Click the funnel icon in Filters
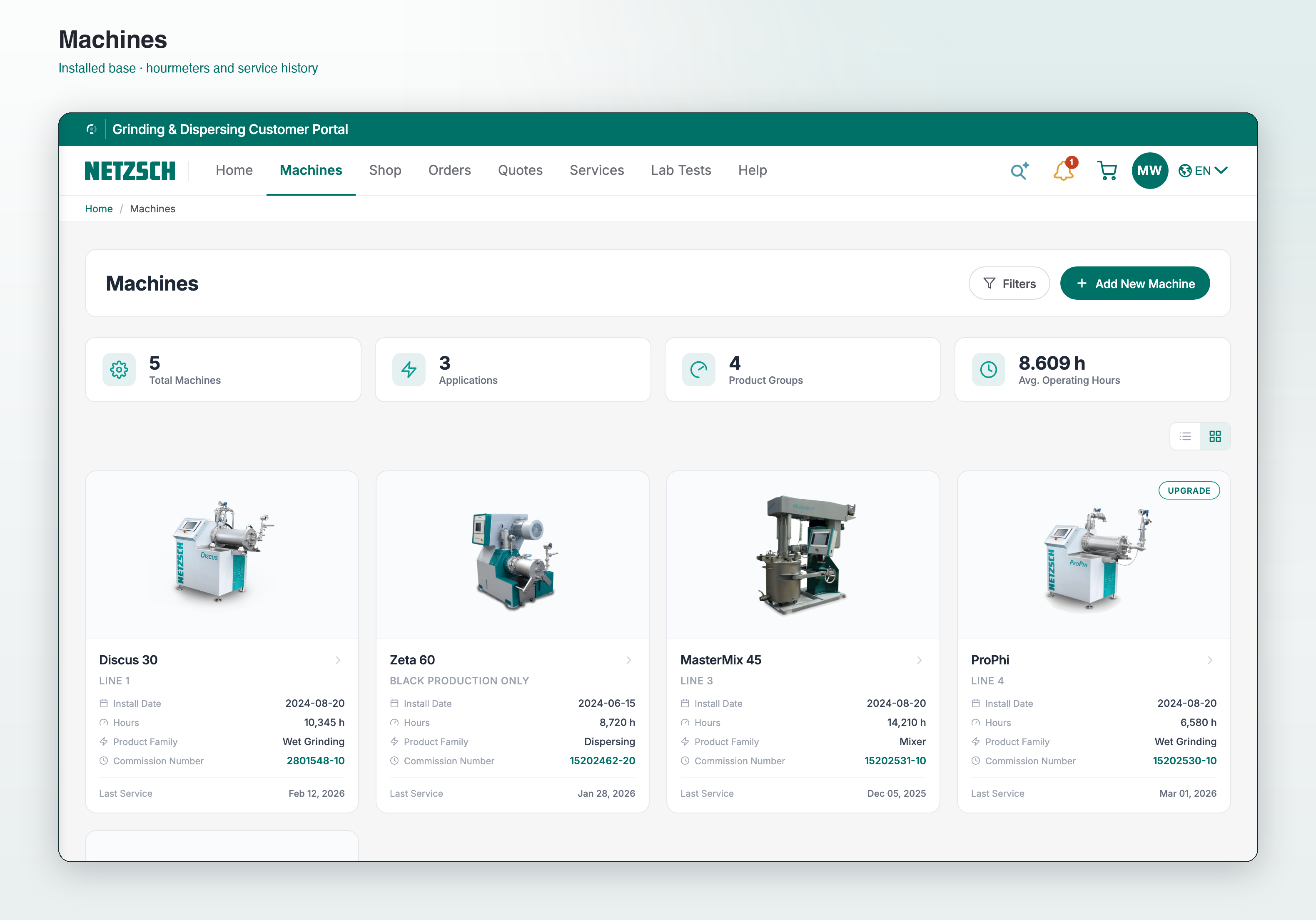 tap(989, 283)
